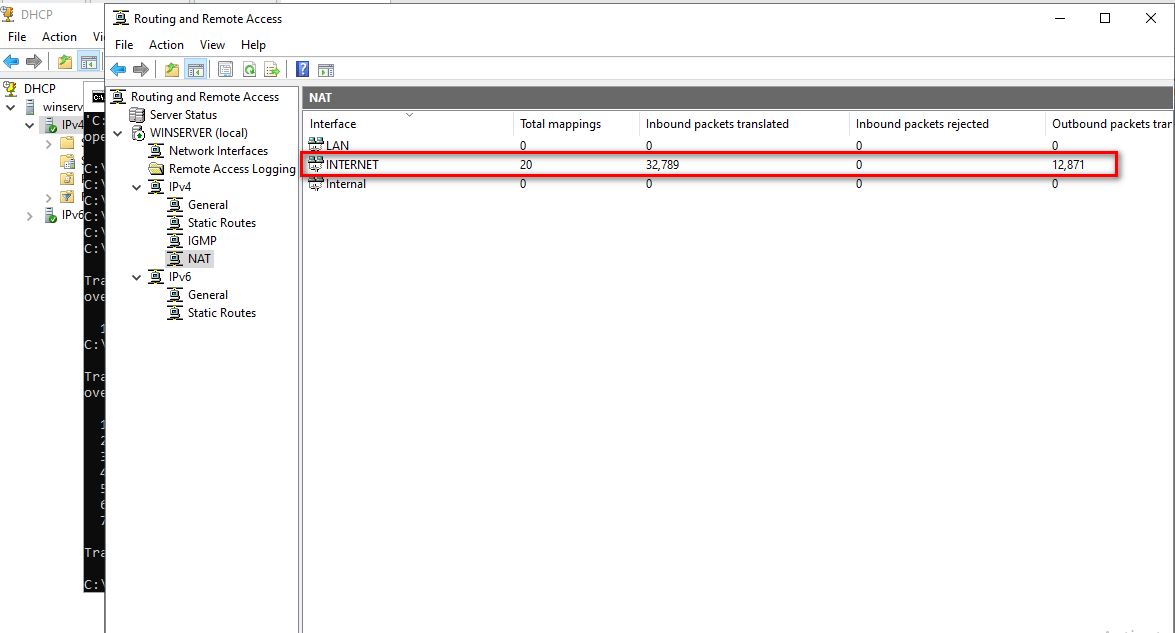Screen dimensions: 1175x633
Task: Select IGMP under IPv4
Action: pyautogui.click(x=201, y=241)
